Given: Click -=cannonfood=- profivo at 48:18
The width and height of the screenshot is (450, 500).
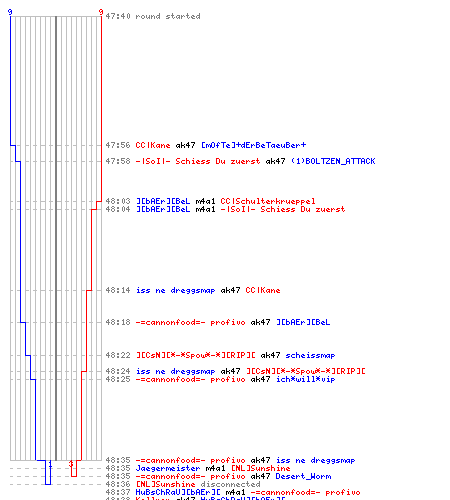Looking at the screenshot, I should point(190,322).
